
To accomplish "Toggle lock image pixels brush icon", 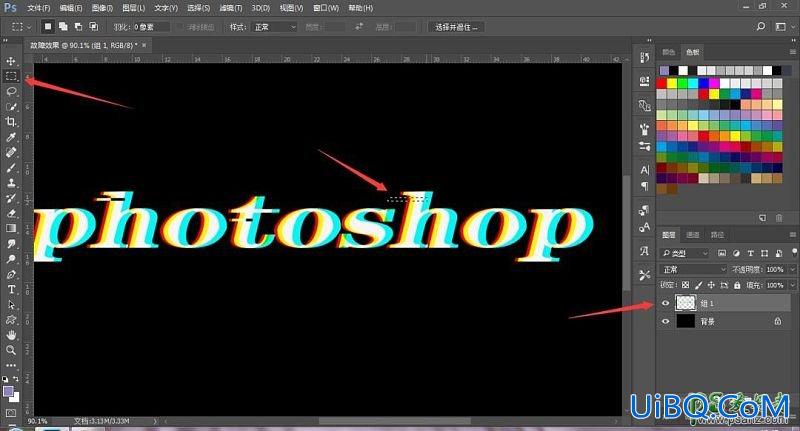I will click(698, 285).
